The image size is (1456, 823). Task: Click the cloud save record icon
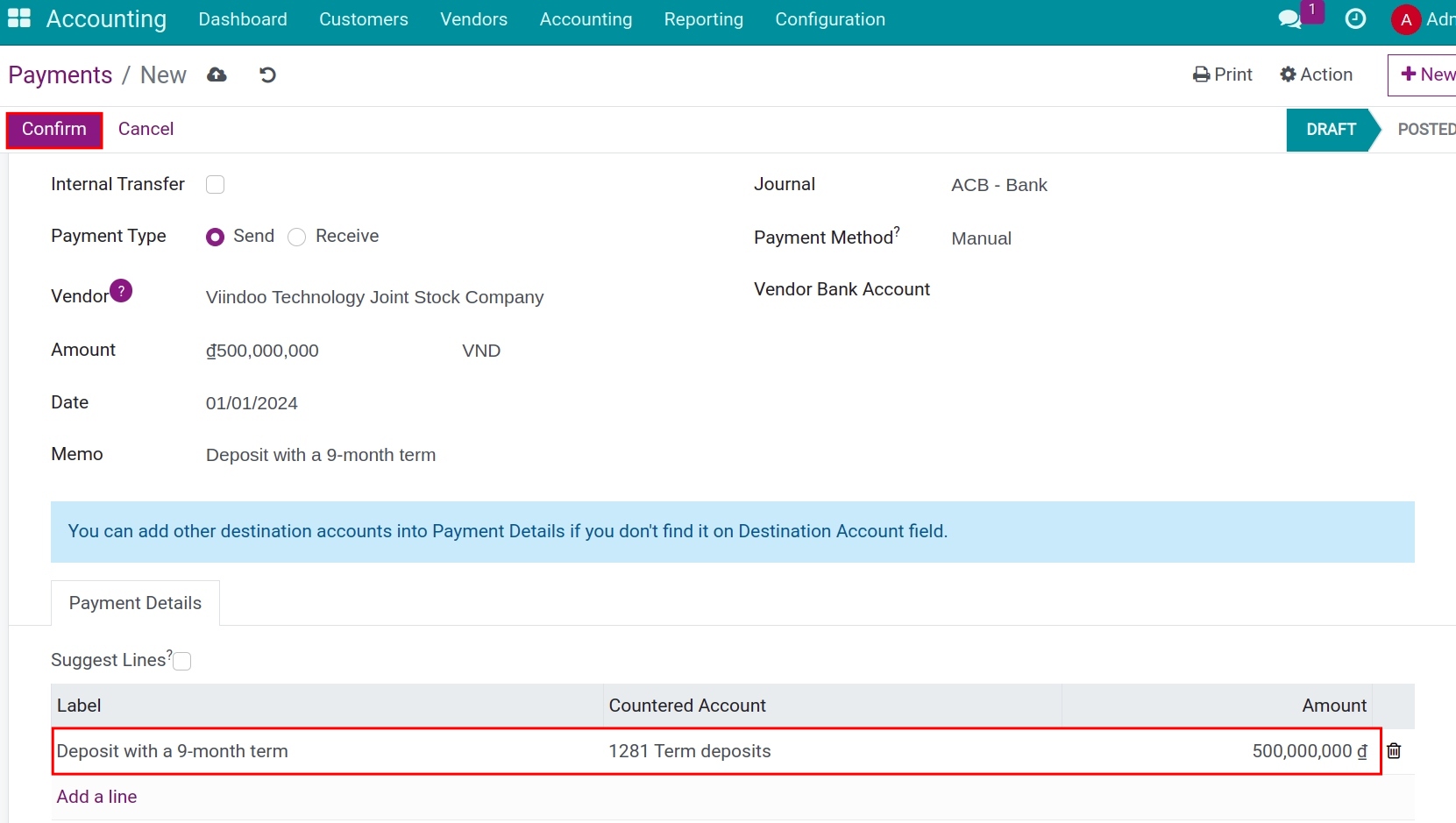point(217,75)
